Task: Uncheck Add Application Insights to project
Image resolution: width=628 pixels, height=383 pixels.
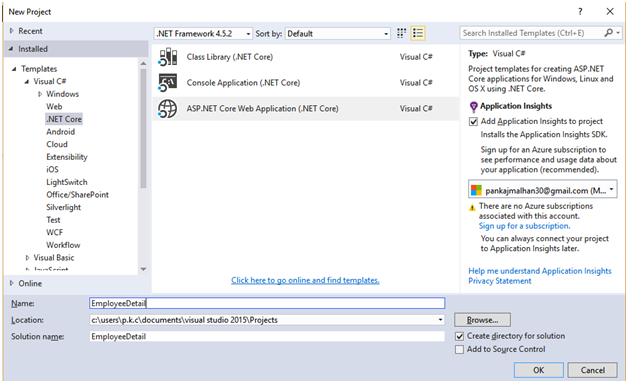Action: (473, 122)
